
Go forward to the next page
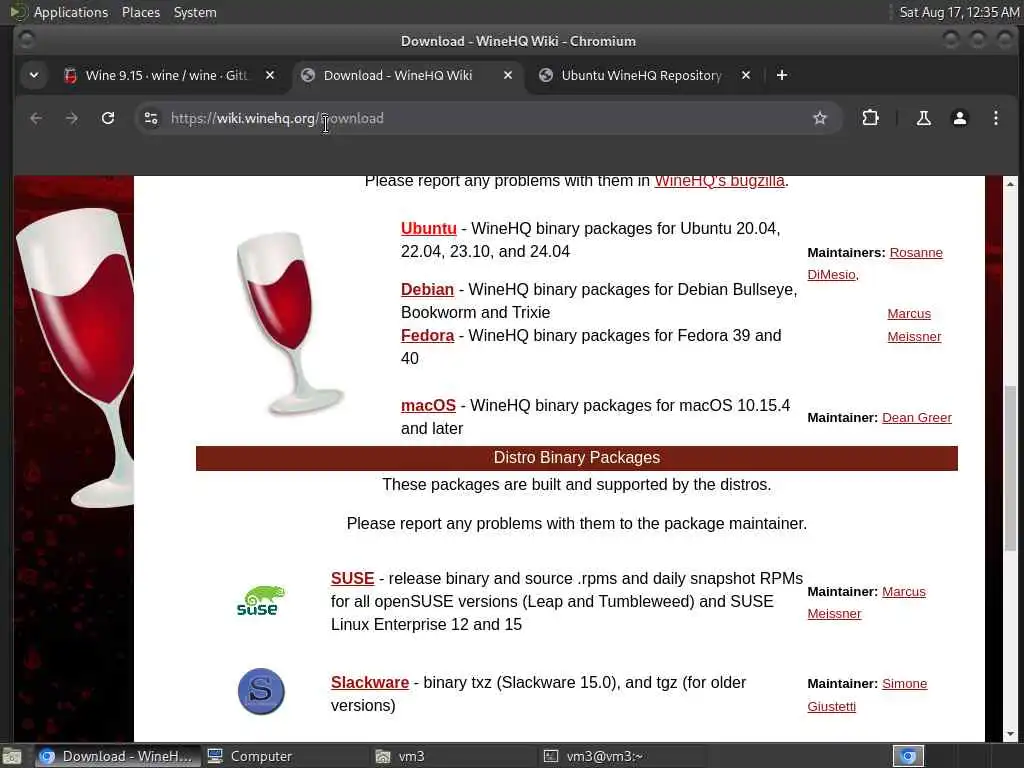click(x=72, y=118)
